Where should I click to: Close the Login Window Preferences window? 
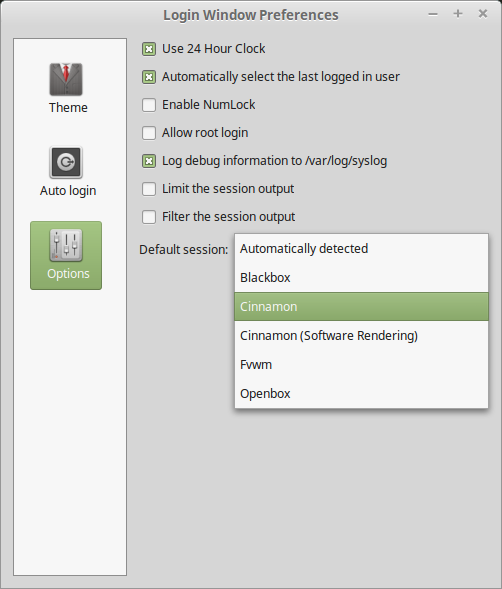pyautogui.click(x=483, y=14)
